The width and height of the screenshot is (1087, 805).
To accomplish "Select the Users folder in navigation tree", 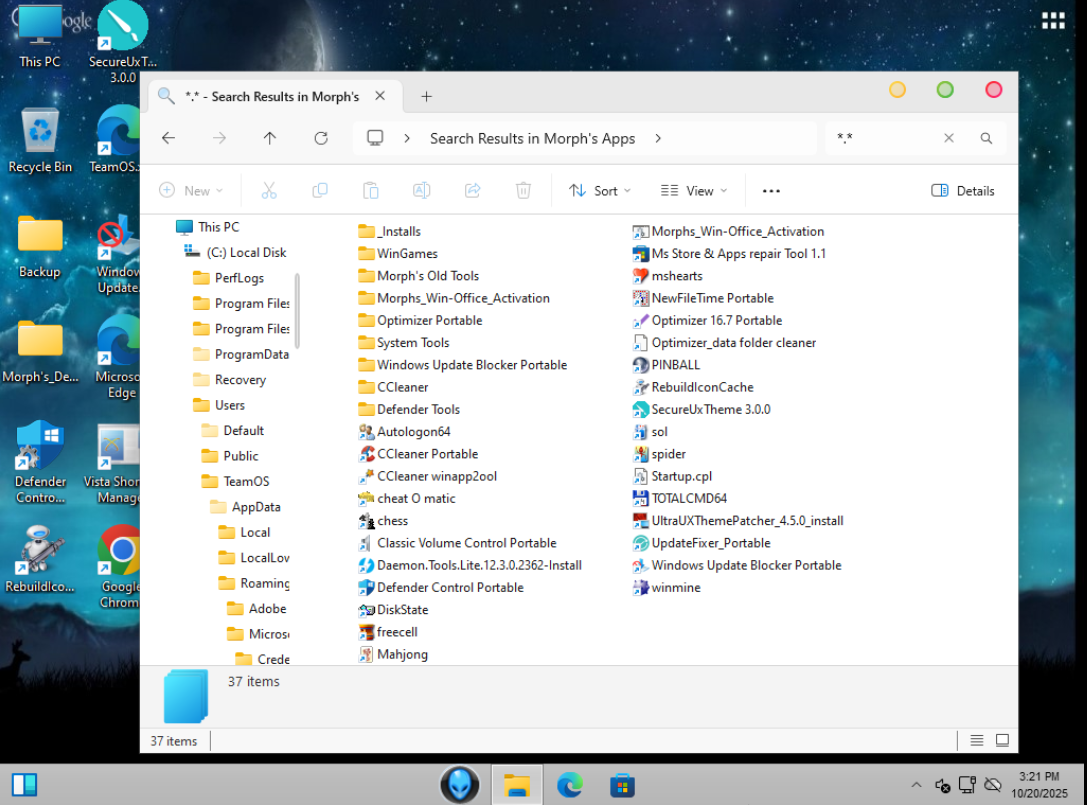I will click(229, 405).
